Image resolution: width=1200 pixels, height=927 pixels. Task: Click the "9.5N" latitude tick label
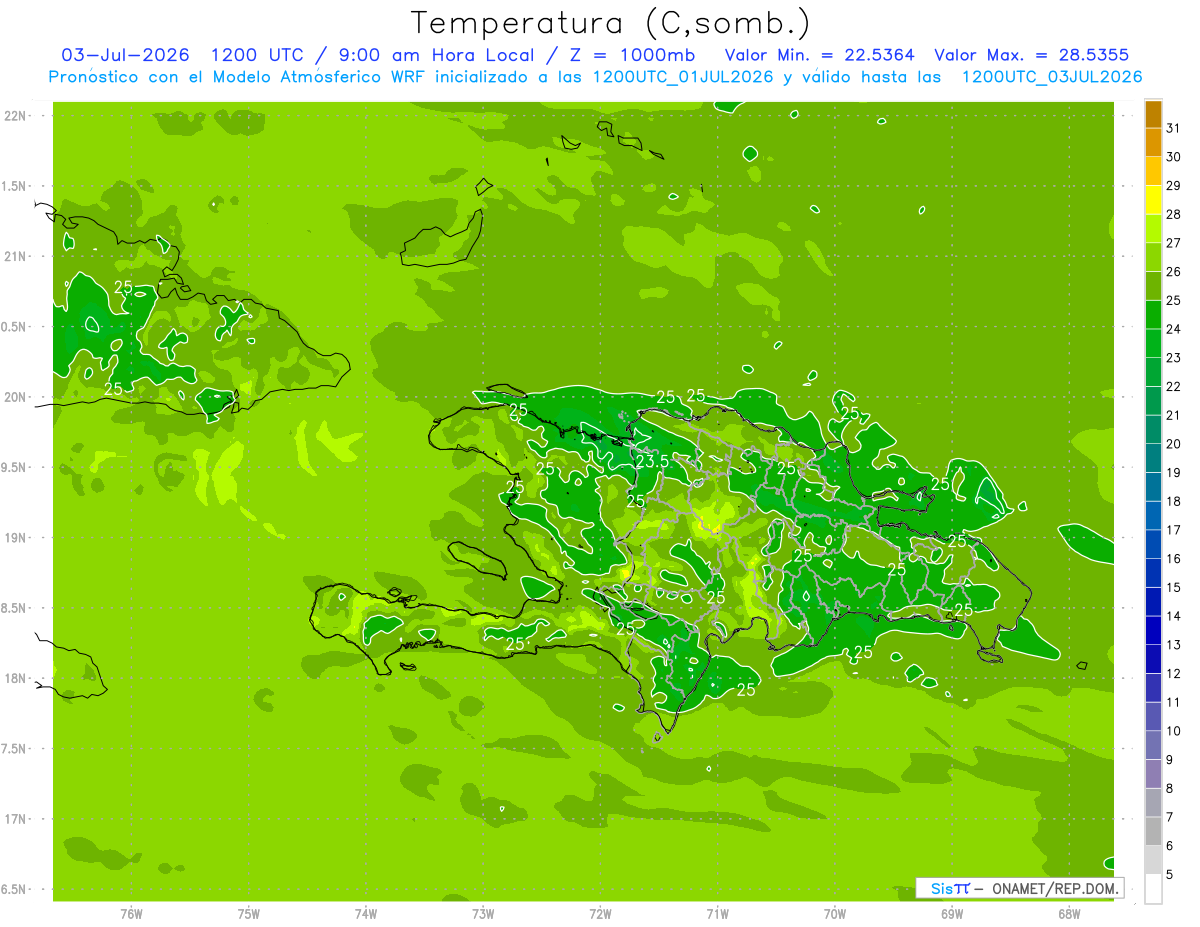pos(15,468)
